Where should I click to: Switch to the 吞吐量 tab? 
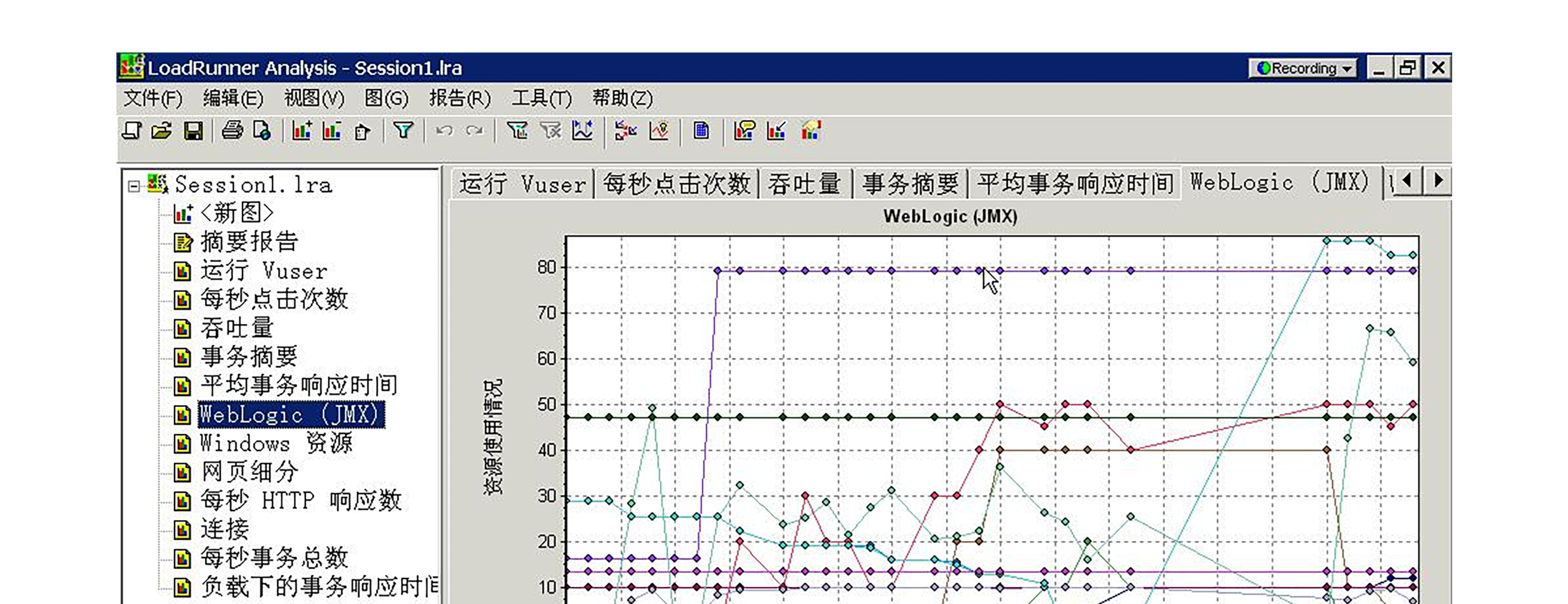click(x=803, y=184)
